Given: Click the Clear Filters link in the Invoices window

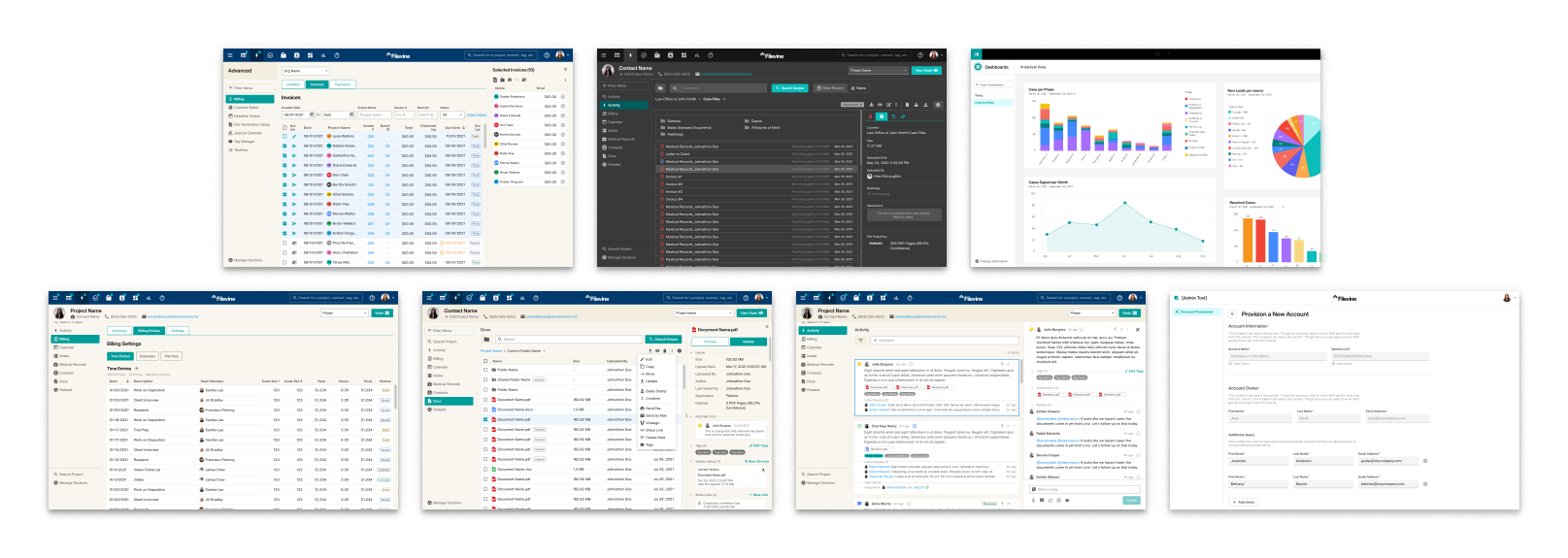Looking at the screenshot, I should coord(477,115).
